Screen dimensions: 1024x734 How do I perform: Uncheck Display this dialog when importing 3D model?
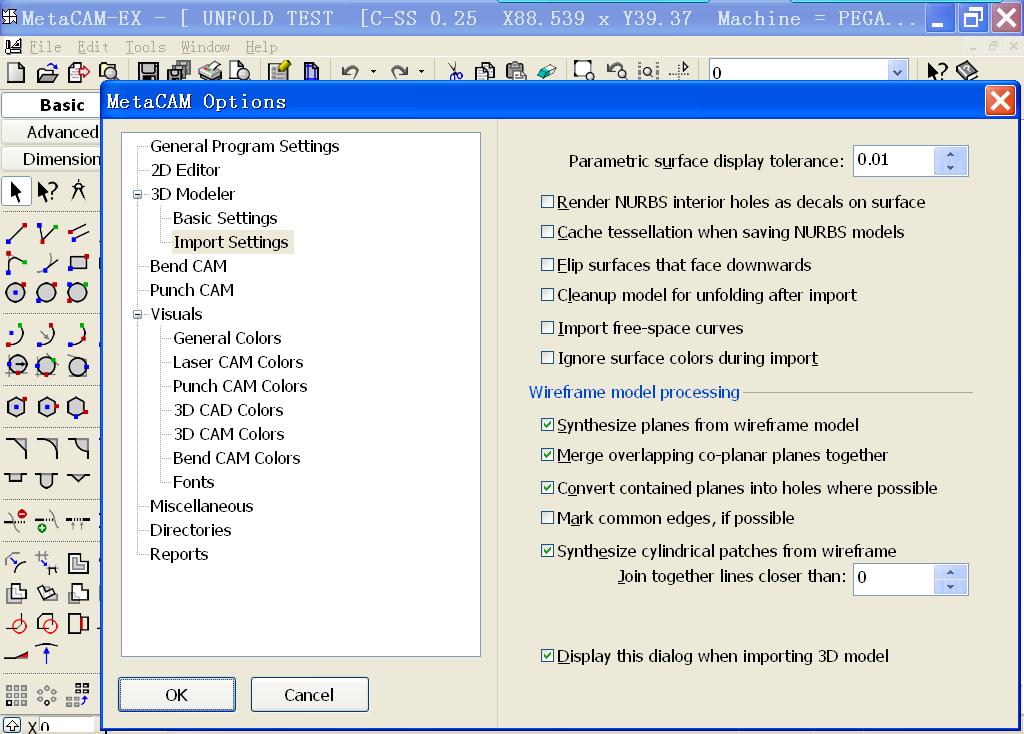[547, 656]
